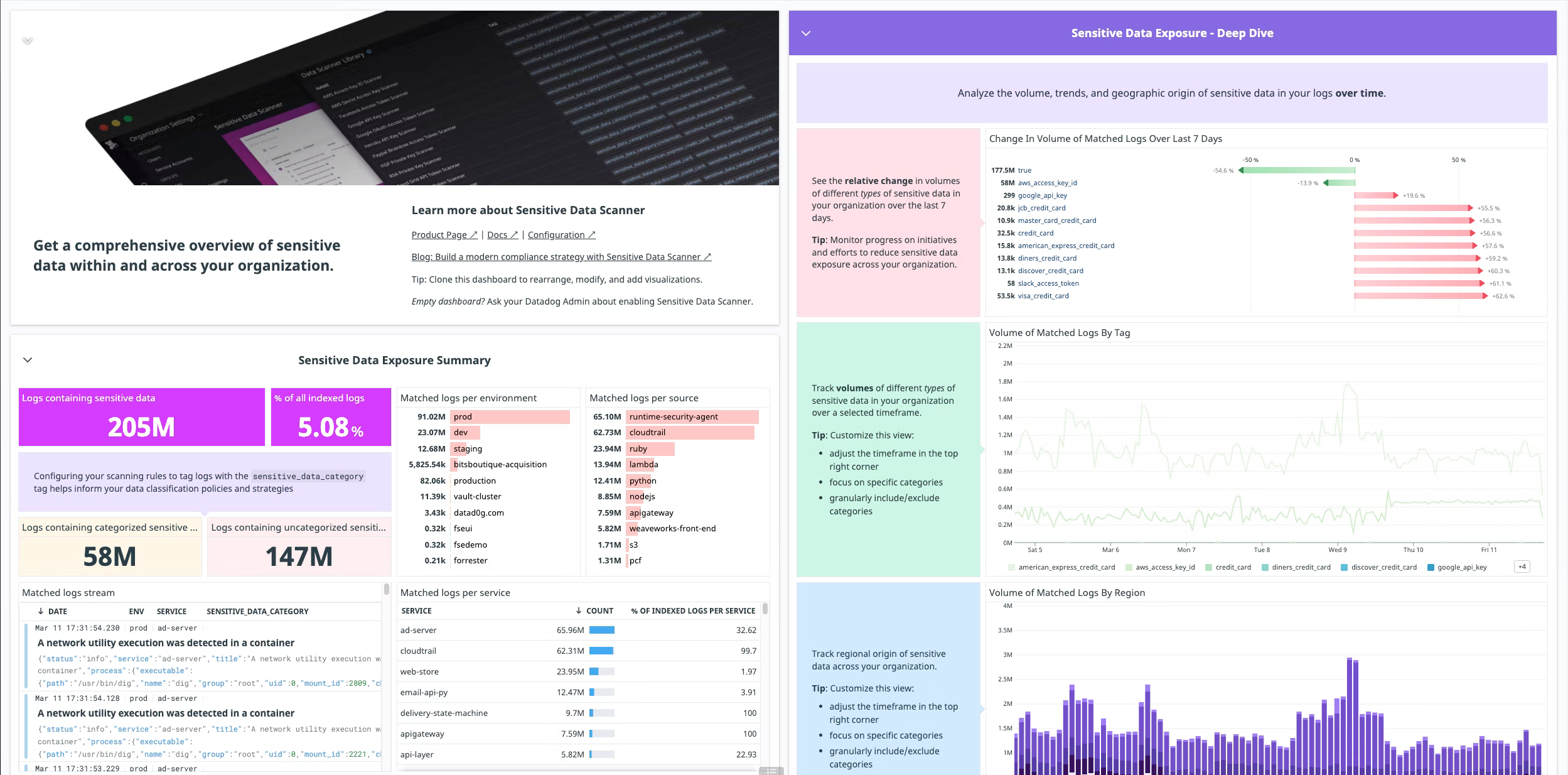Open the Docs link
Image resolution: width=1568 pixels, height=775 pixels.
coord(497,235)
